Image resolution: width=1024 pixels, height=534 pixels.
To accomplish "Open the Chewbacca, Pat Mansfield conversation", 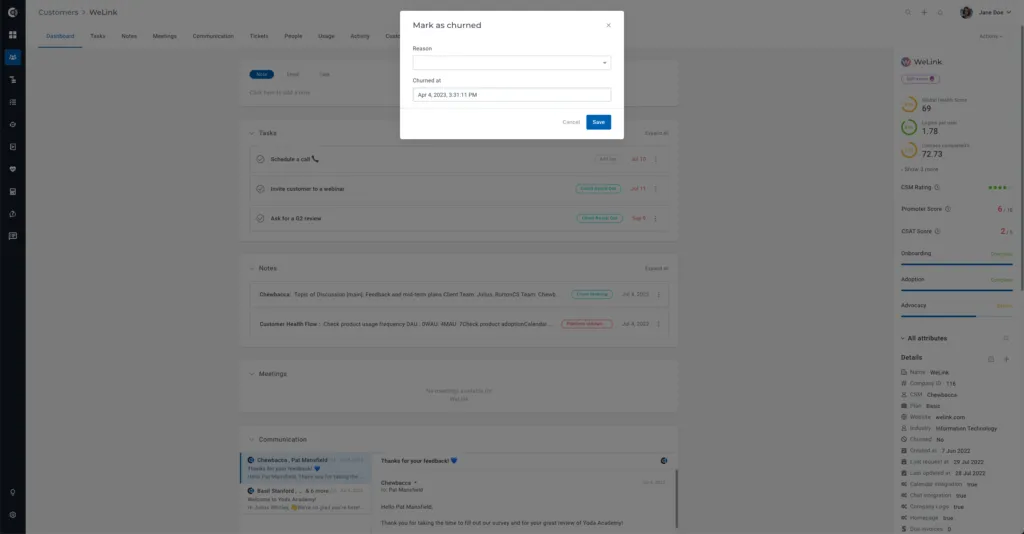I will (x=306, y=468).
